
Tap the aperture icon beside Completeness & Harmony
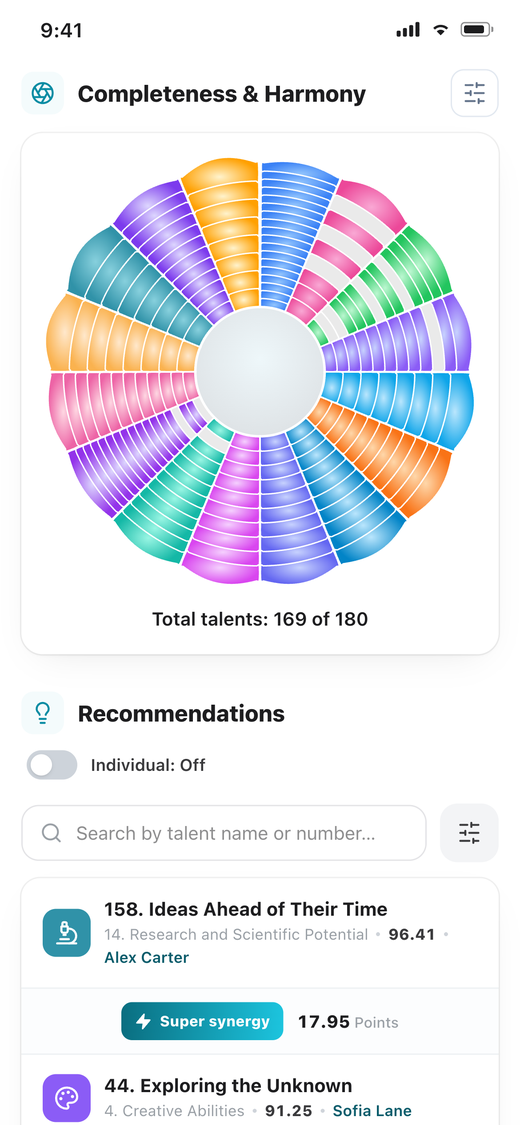pos(43,93)
